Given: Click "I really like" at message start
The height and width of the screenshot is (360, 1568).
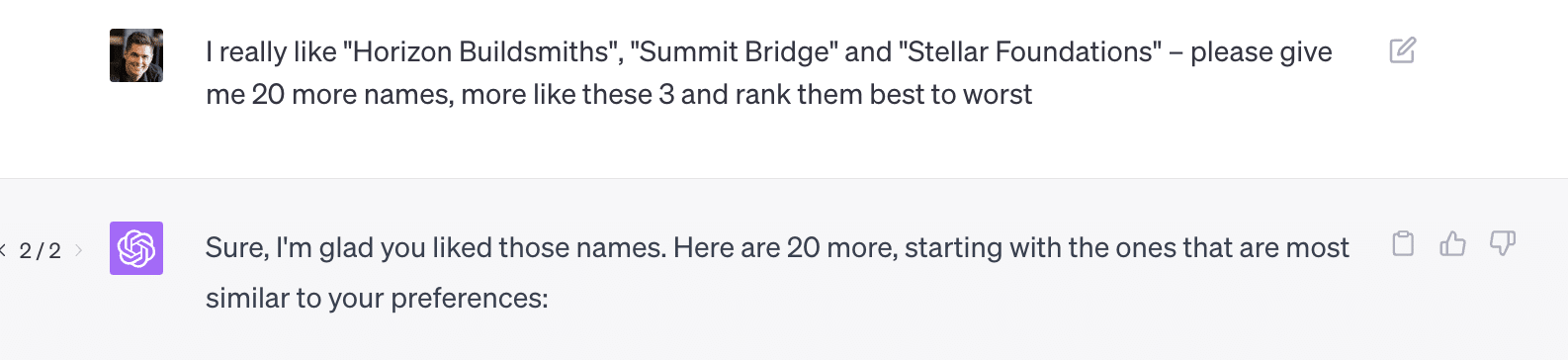Looking at the screenshot, I should click(x=271, y=51).
